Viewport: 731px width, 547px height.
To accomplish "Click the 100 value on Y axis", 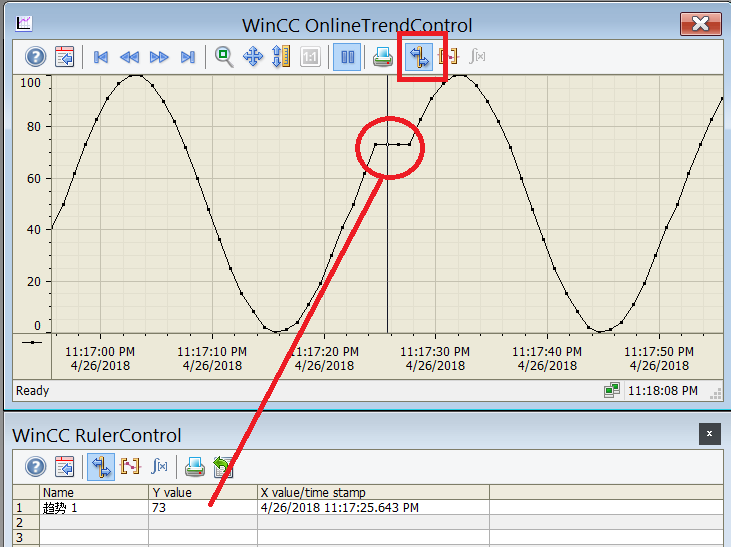I will pos(30,83).
